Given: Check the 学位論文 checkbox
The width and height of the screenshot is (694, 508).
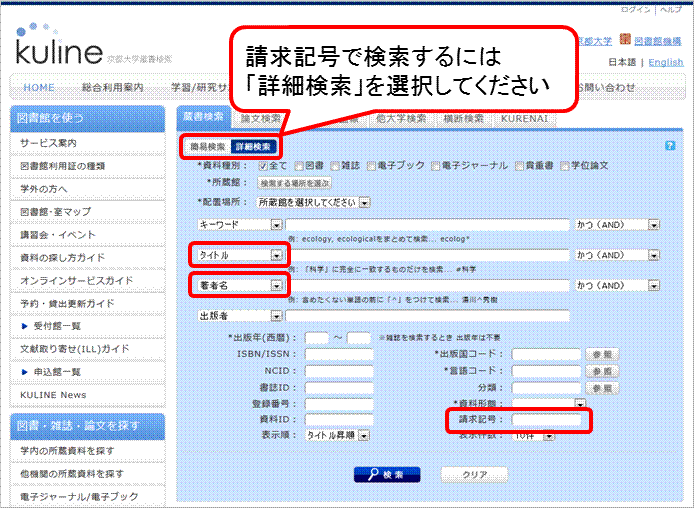Looking at the screenshot, I should (564, 166).
